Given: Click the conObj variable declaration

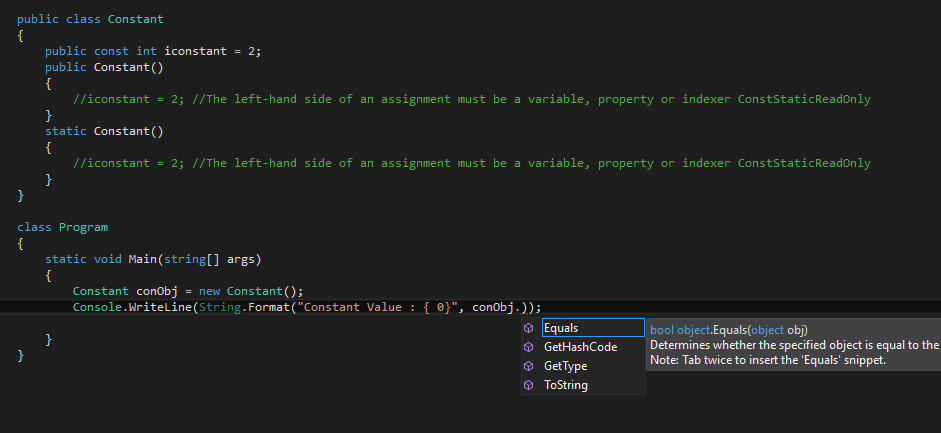Looking at the screenshot, I should pos(188,291).
